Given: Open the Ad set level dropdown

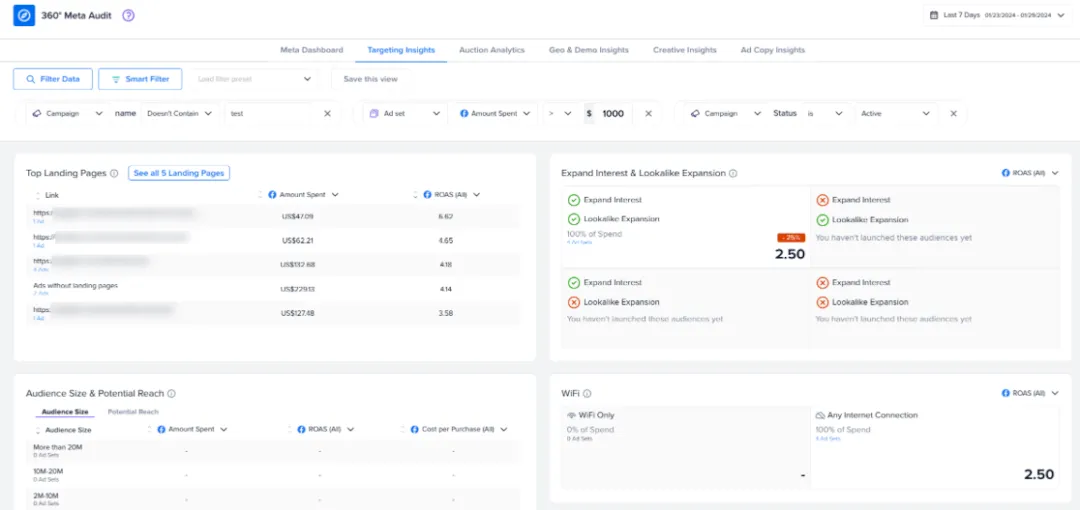Looking at the screenshot, I should 405,114.
